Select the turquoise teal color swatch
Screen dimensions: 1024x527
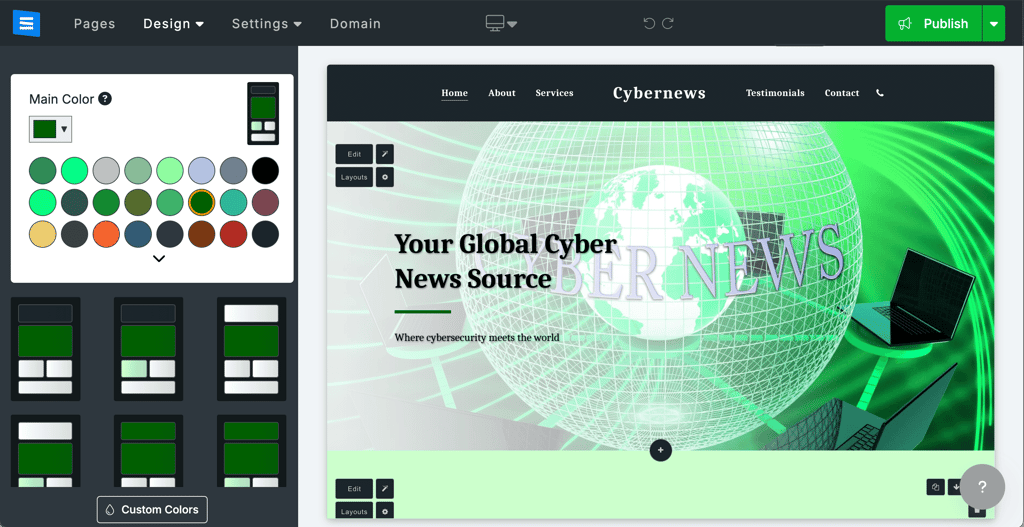coord(233,202)
